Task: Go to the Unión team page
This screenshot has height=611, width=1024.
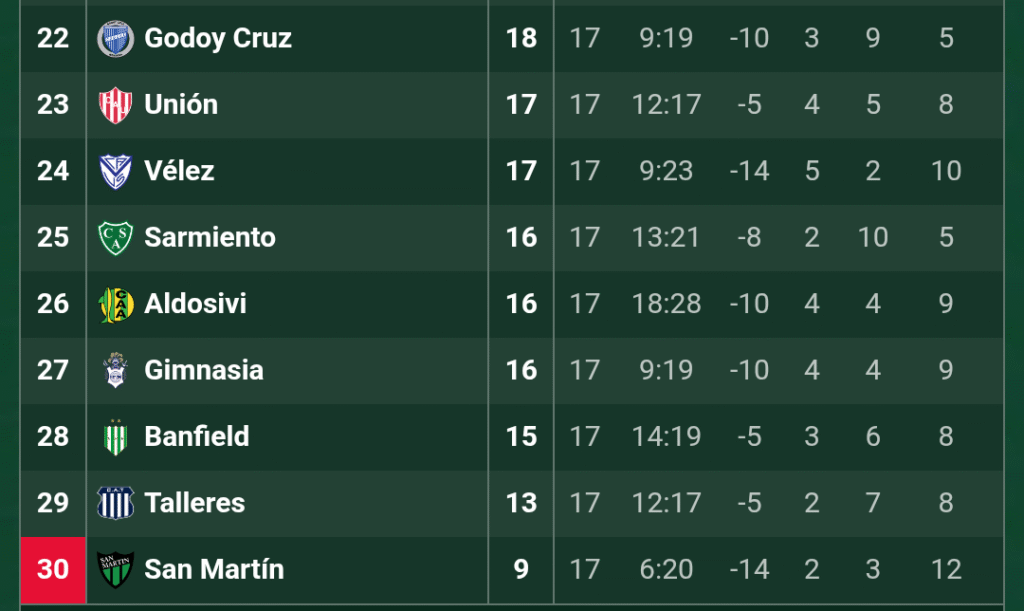Action: pos(181,104)
